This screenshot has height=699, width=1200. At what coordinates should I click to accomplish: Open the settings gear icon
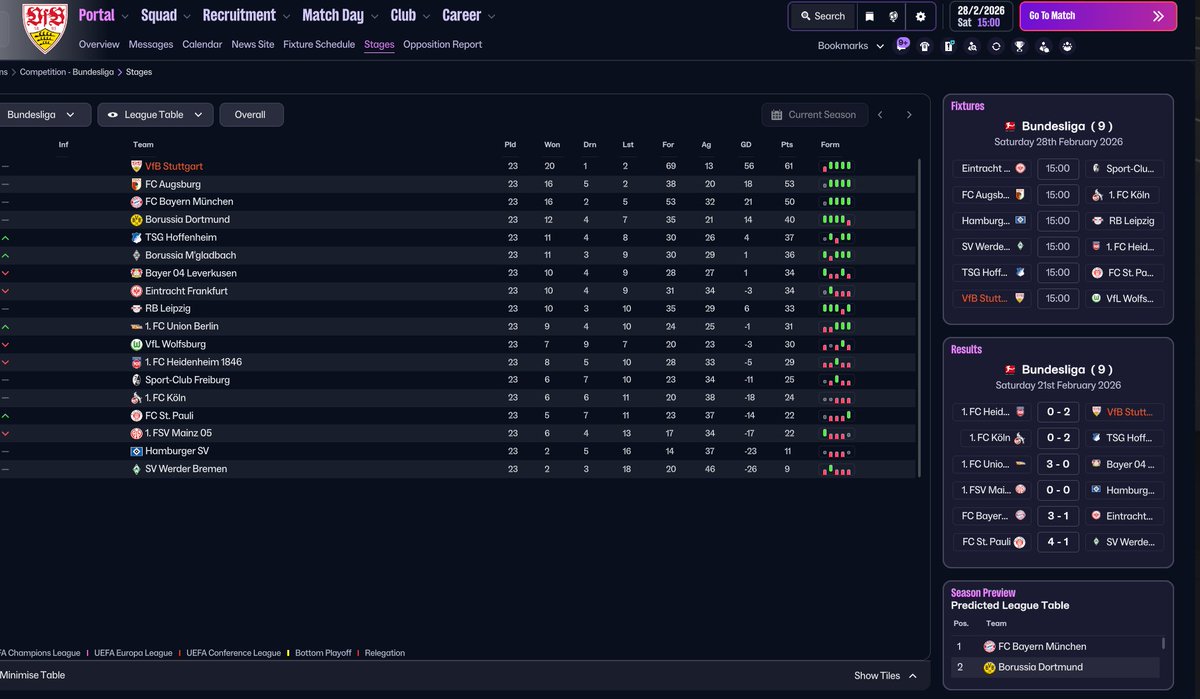921,16
